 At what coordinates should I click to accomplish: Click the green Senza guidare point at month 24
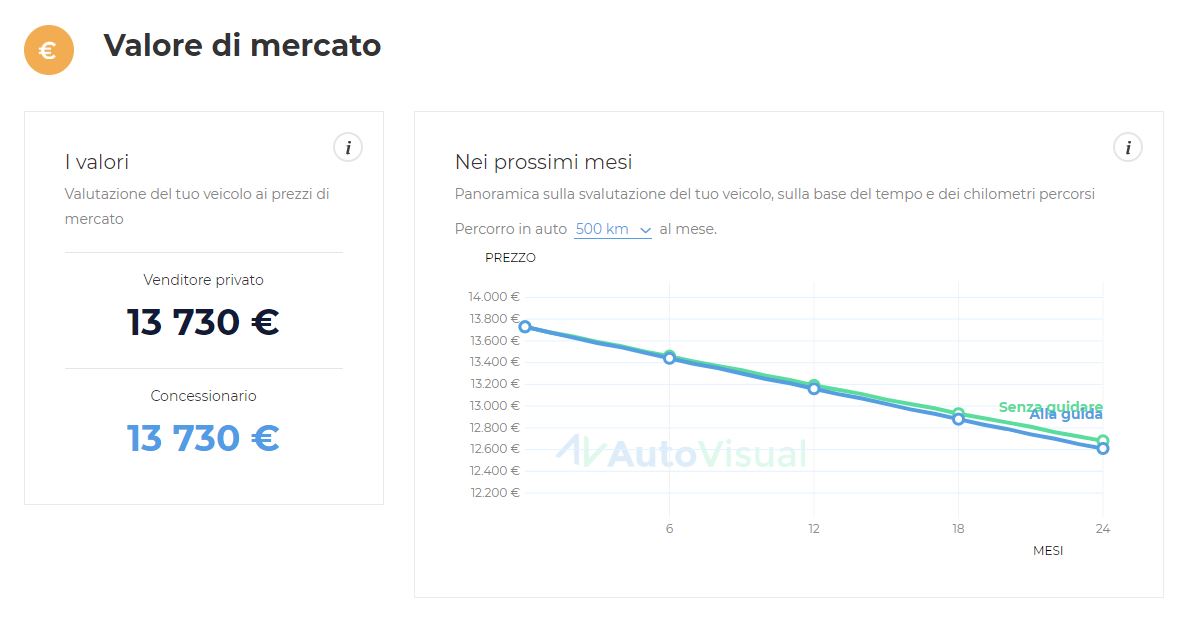coord(1103,441)
